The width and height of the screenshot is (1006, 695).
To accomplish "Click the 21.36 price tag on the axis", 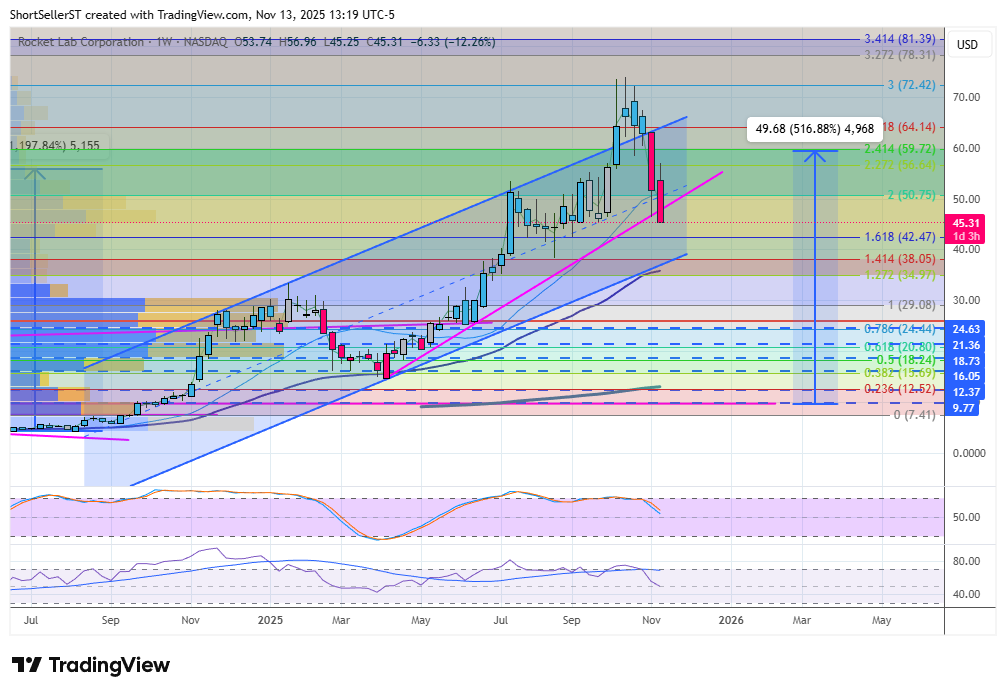I will 966,346.
